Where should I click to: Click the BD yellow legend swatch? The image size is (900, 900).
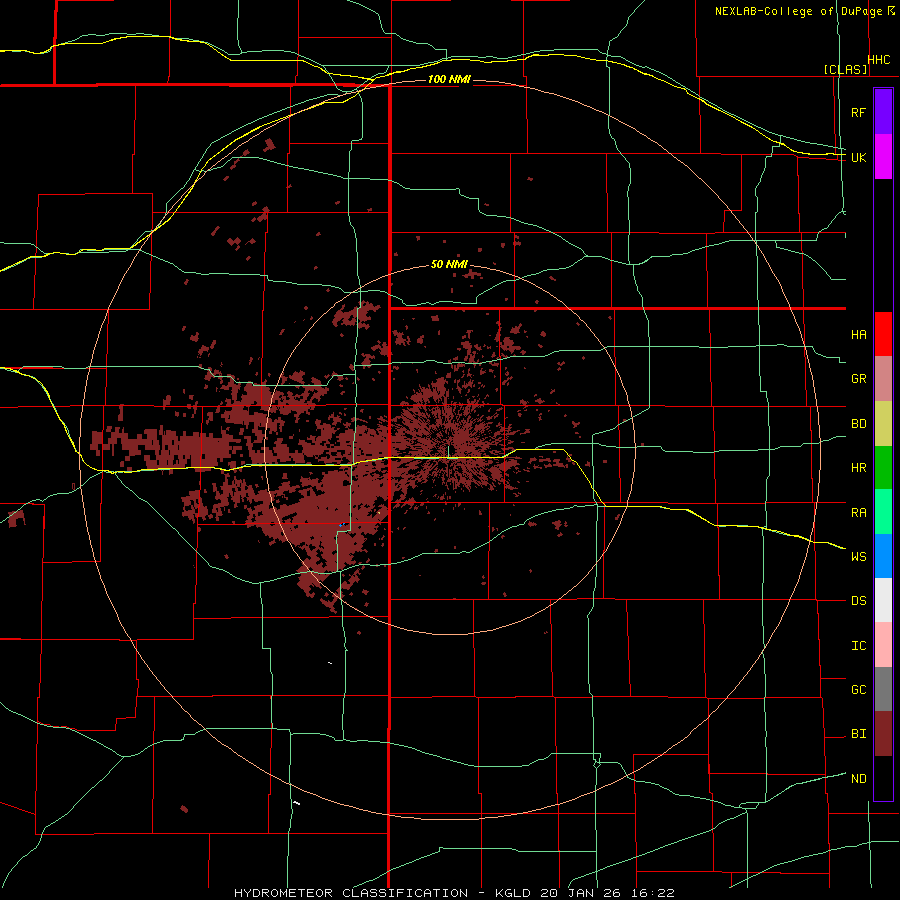[883, 423]
